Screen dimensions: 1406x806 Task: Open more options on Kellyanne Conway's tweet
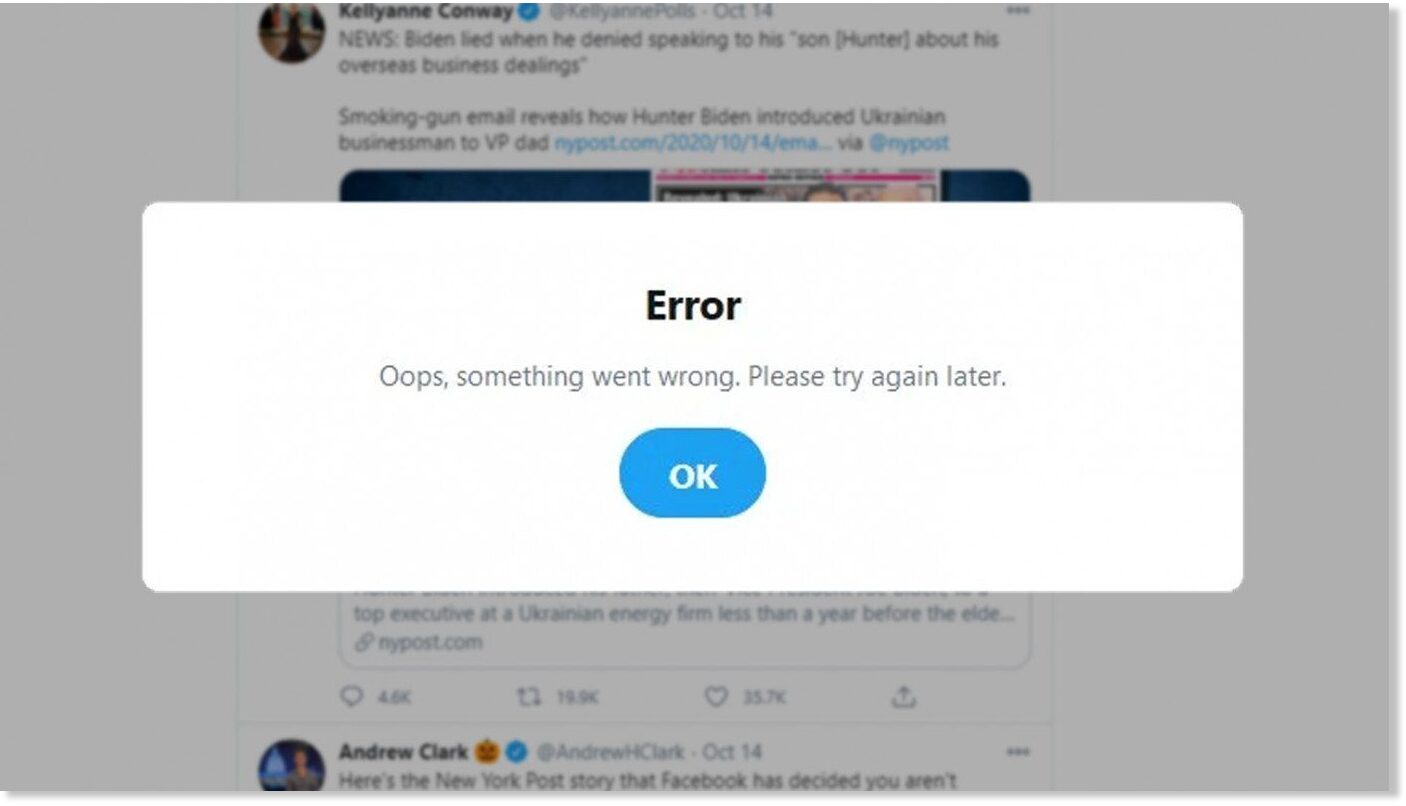(x=1017, y=11)
